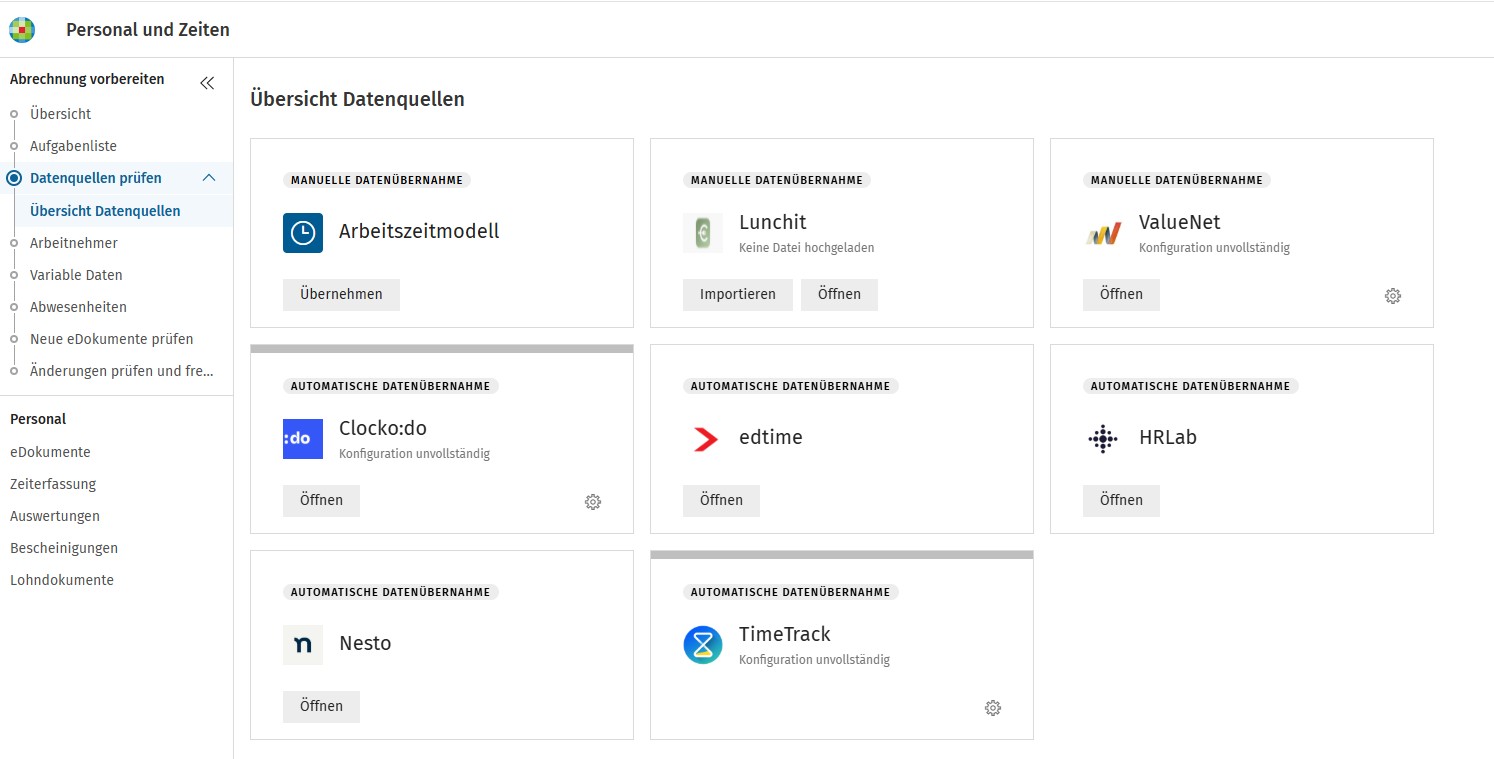The image size is (1494, 759).
Task: Open Abwesenheiten step
Action: pyautogui.click(x=78, y=307)
